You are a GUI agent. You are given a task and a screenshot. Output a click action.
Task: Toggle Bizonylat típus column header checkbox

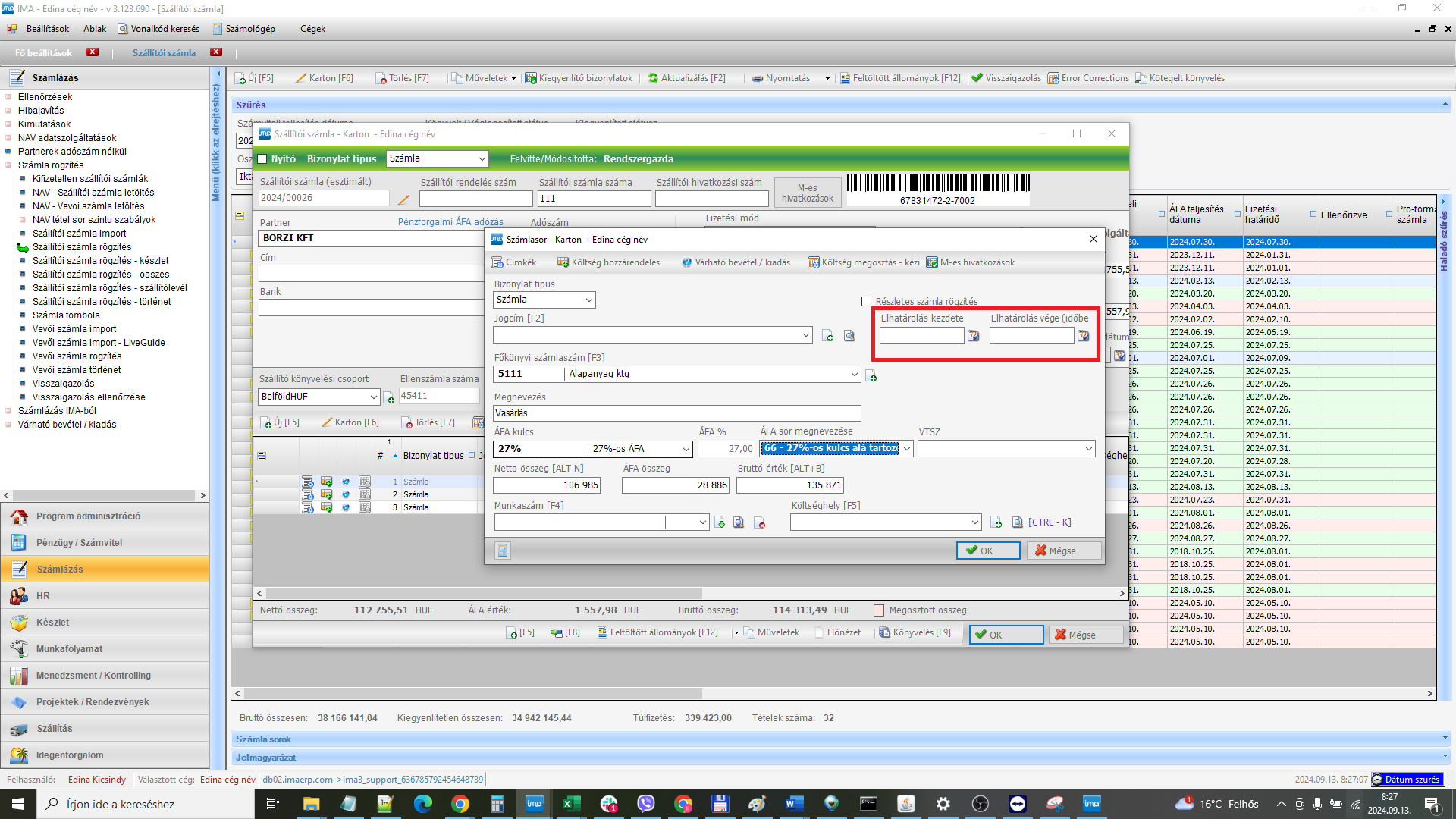[472, 456]
